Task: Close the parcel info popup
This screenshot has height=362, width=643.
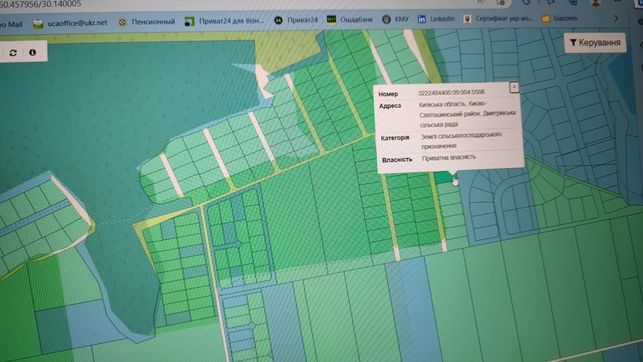Action: (514, 87)
